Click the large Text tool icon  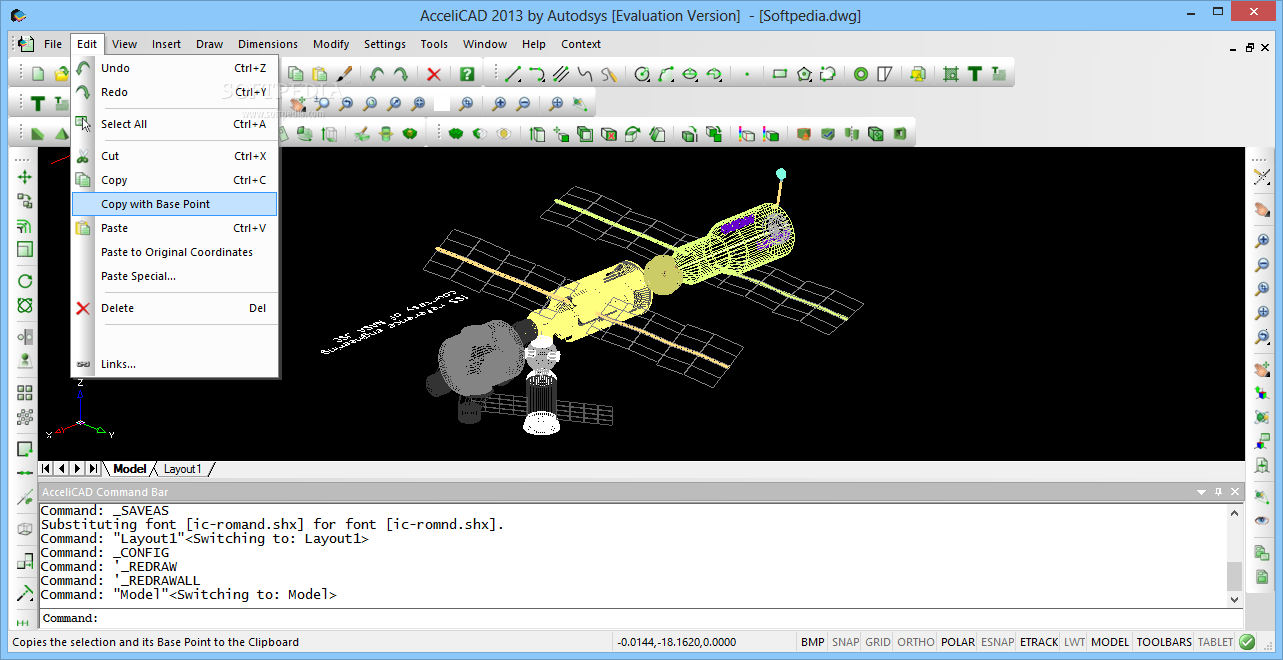tap(974, 74)
